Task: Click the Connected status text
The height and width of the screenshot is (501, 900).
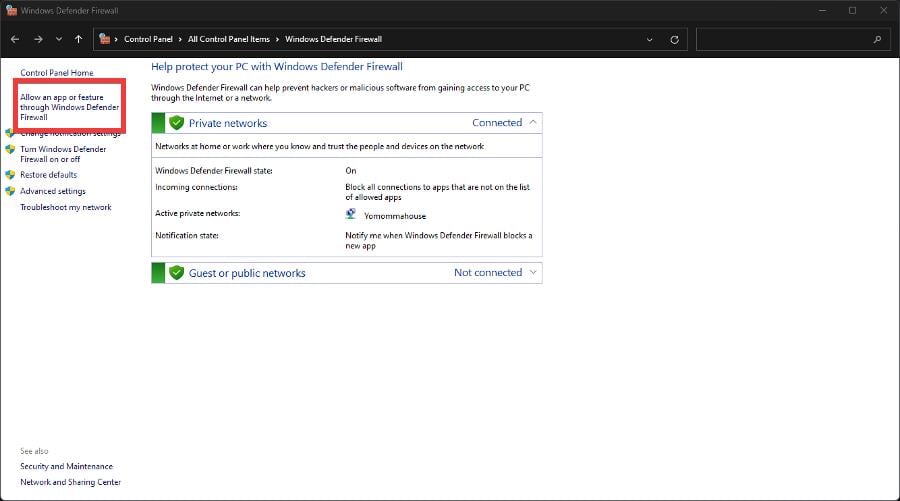Action: 497,123
